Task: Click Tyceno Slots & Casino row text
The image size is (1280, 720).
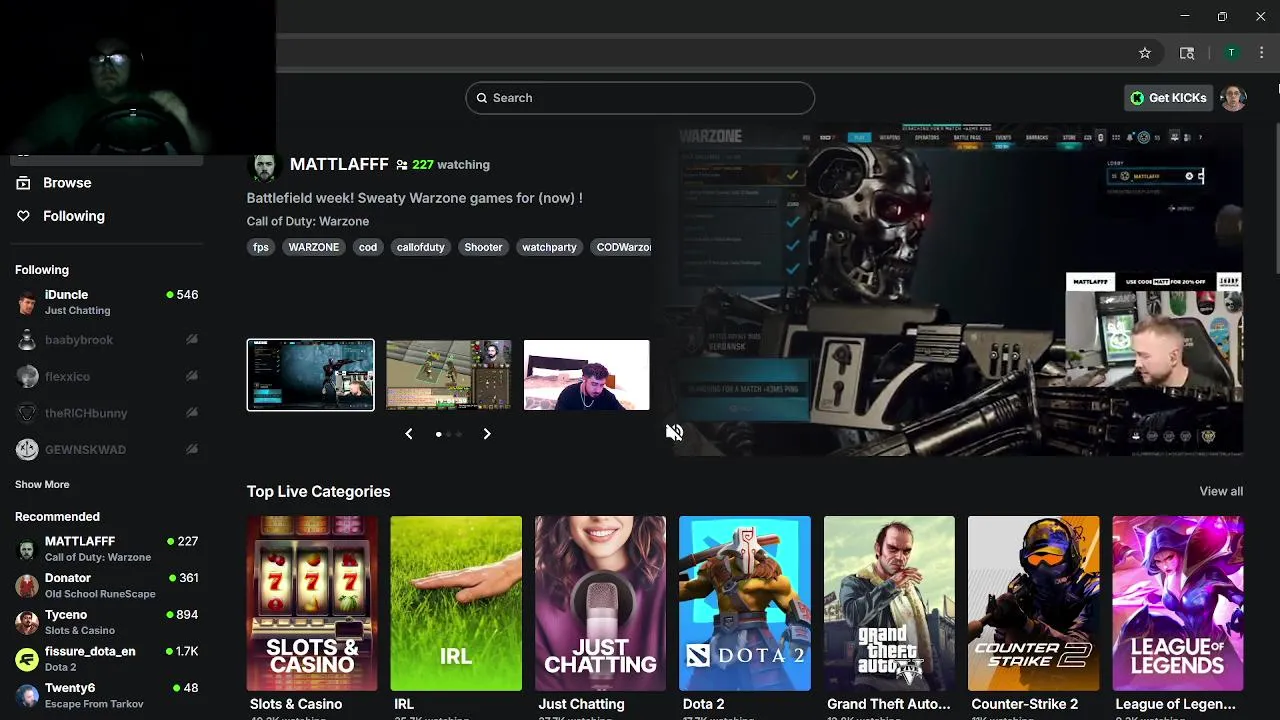Action: coord(80,631)
